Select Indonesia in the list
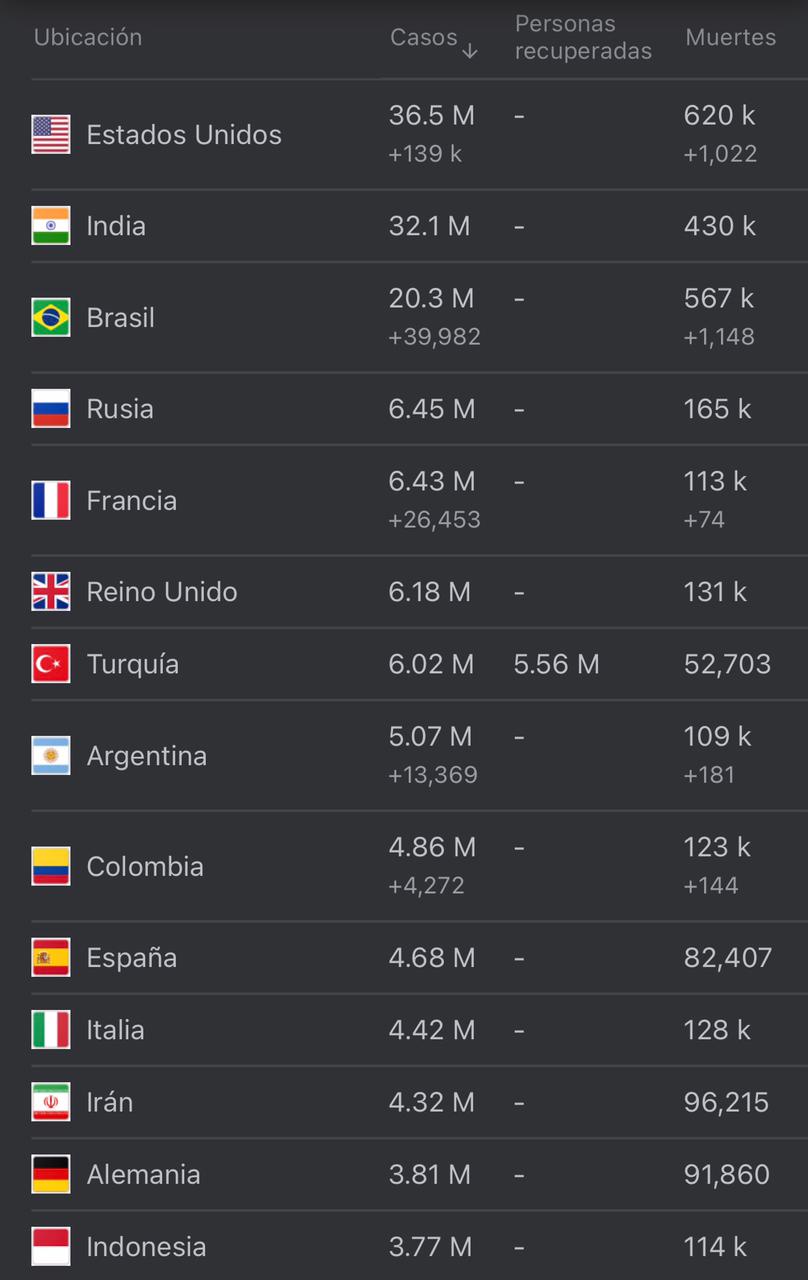This screenshot has width=808, height=1280. 147,1247
